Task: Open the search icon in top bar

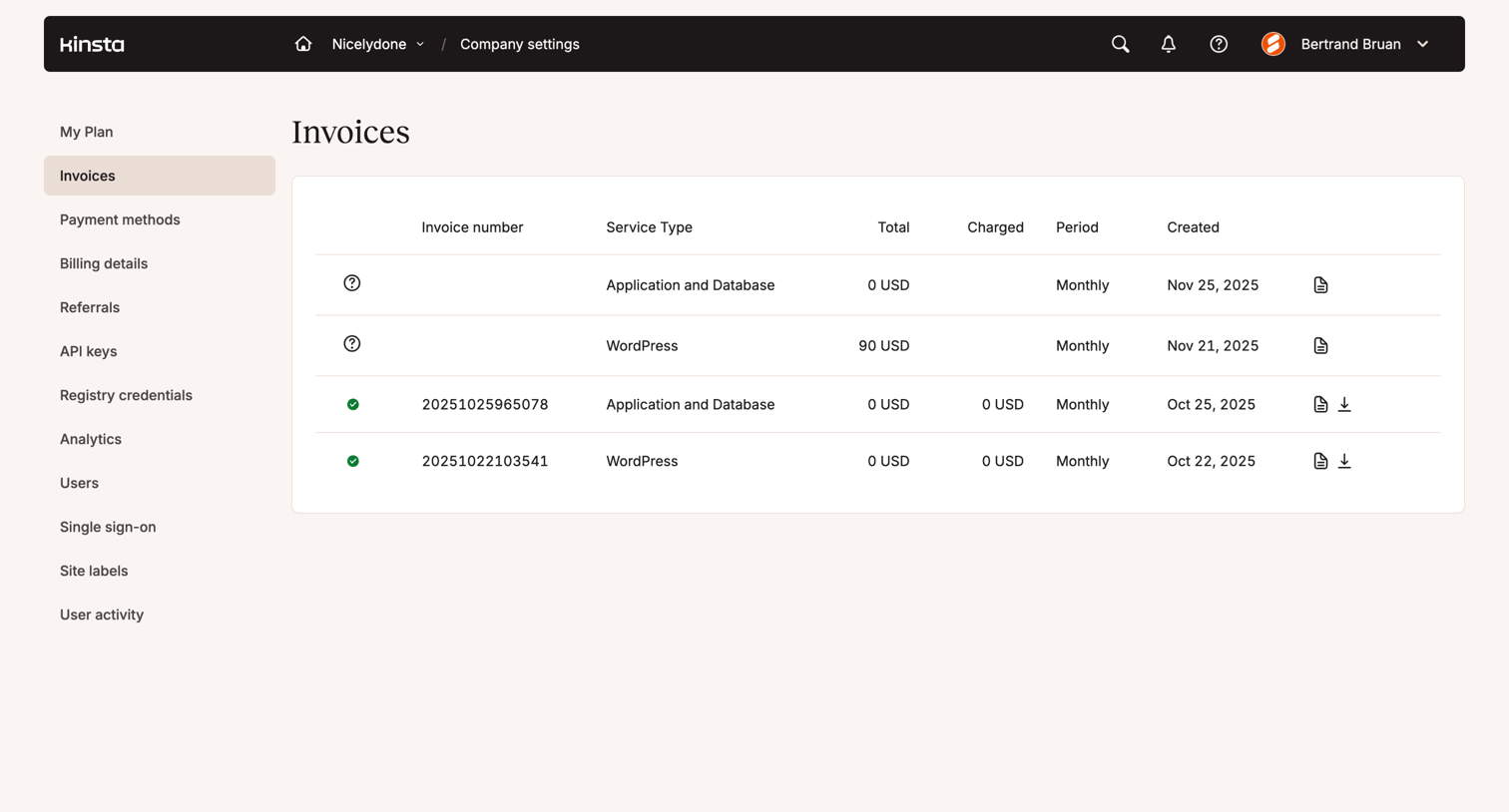Action: pyautogui.click(x=1120, y=44)
